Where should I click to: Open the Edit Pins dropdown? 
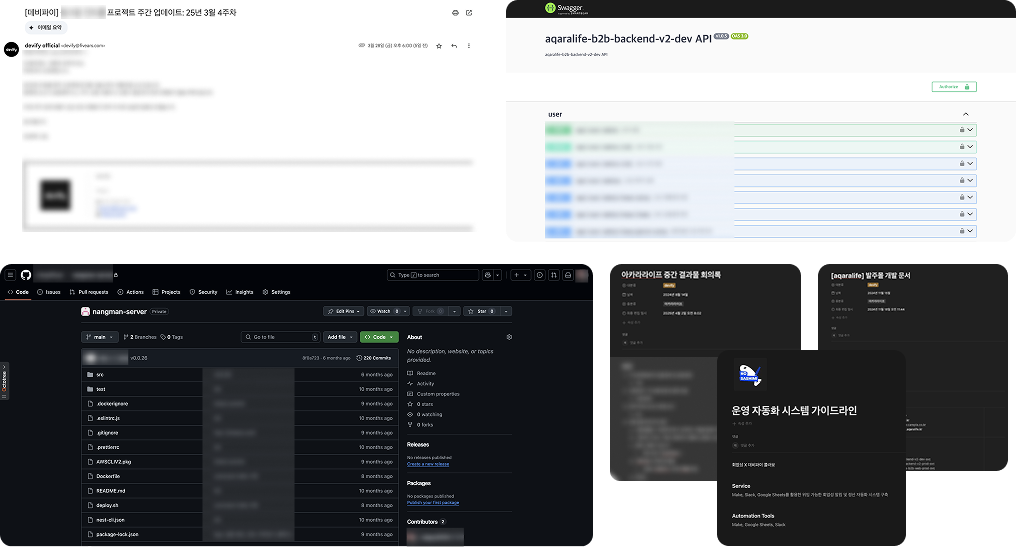(x=343, y=311)
